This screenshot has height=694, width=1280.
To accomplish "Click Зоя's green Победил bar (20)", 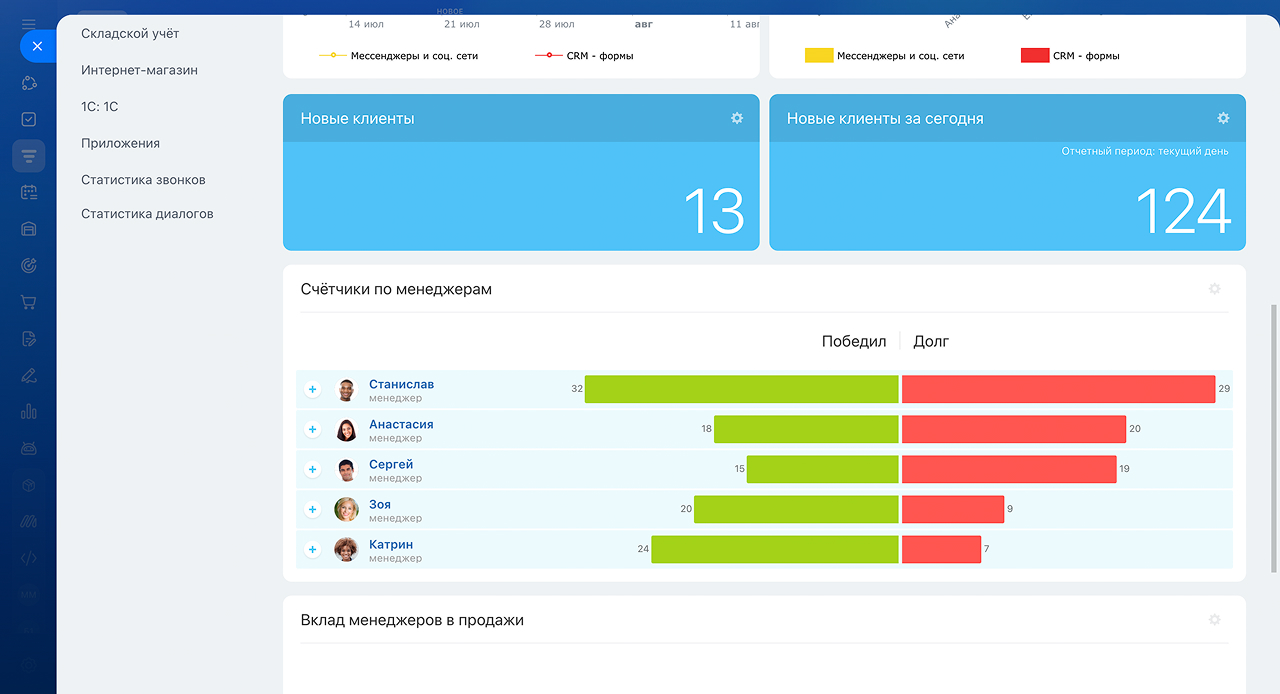I will click(x=796, y=509).
